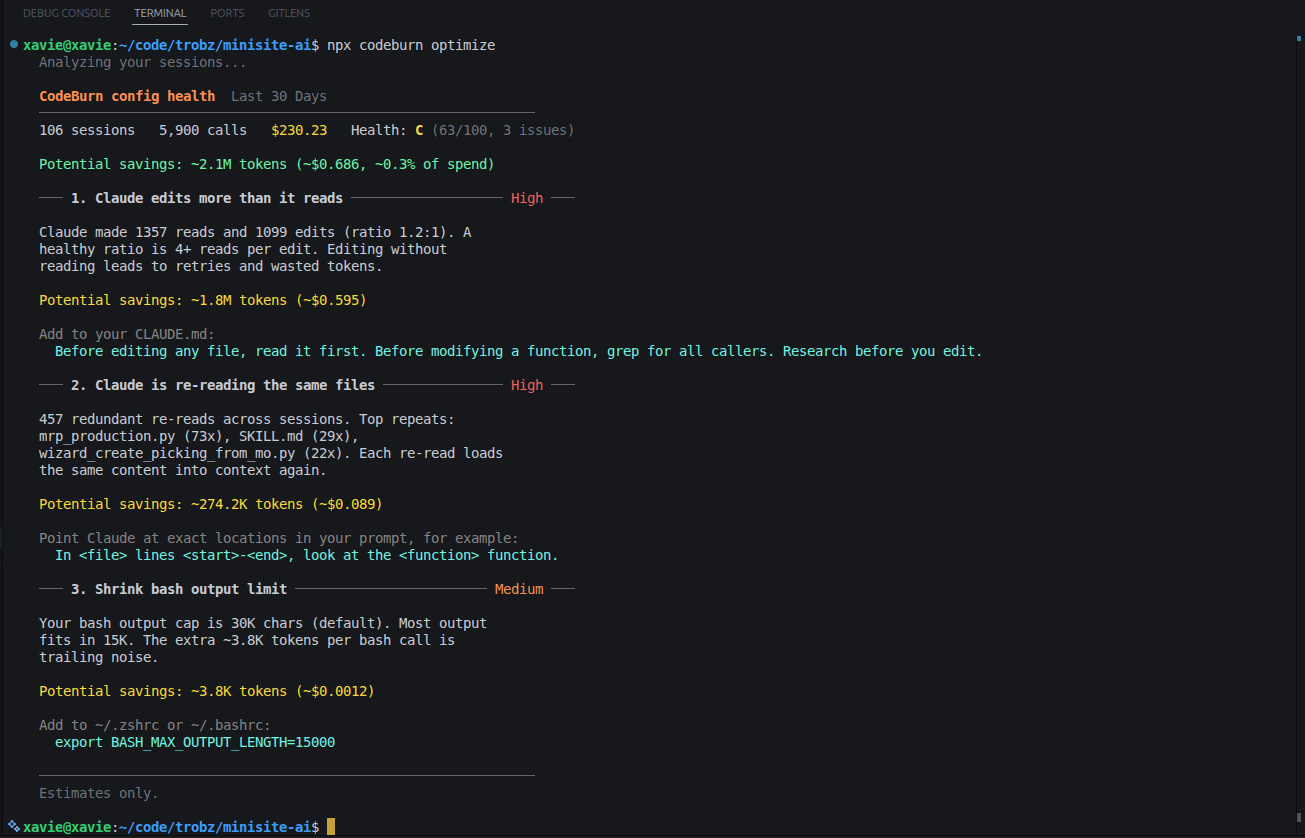Click the line 'Claude made 1357 reads and 1099 edits'

pos(255,232)
